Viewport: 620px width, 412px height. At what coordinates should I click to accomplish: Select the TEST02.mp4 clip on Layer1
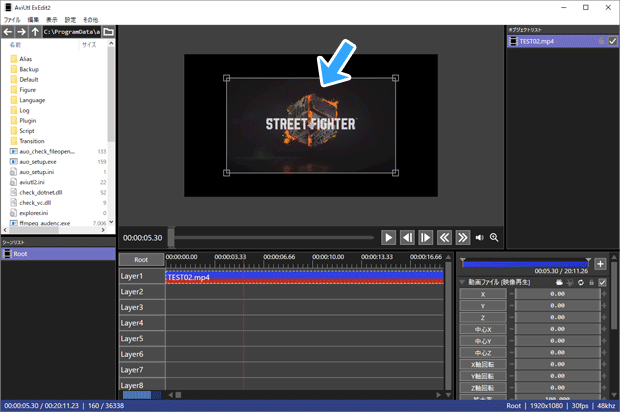304,277
